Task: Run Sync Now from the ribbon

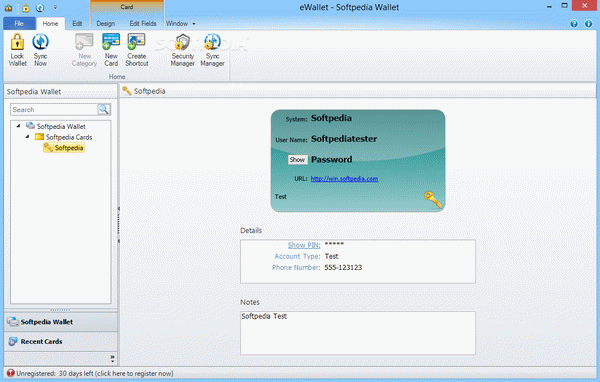Action: point(41,50)
